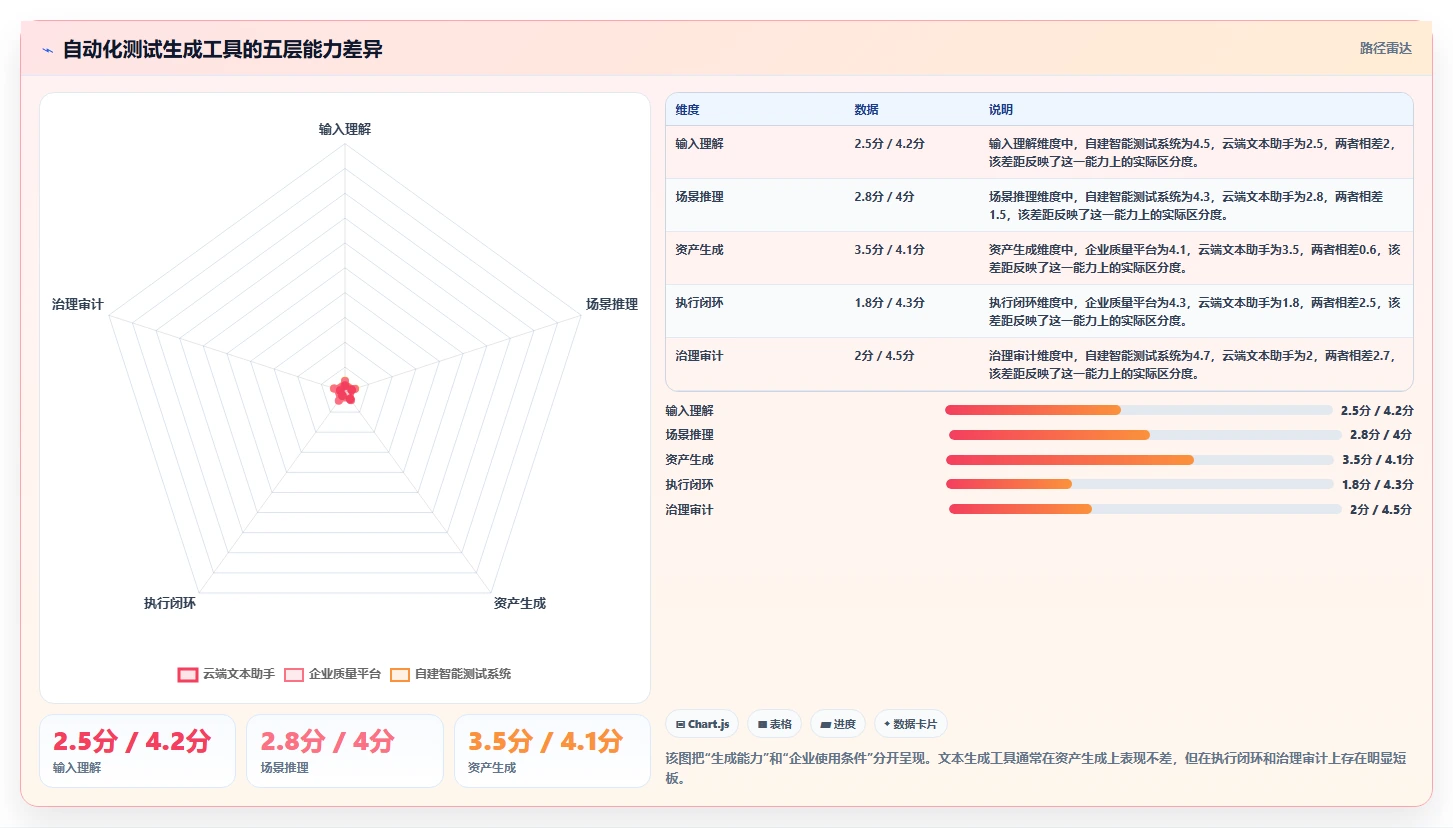Click the 1.8分 / 4.3分 progress bar value
This screenshot has width=1453, height=828.
1377,485
